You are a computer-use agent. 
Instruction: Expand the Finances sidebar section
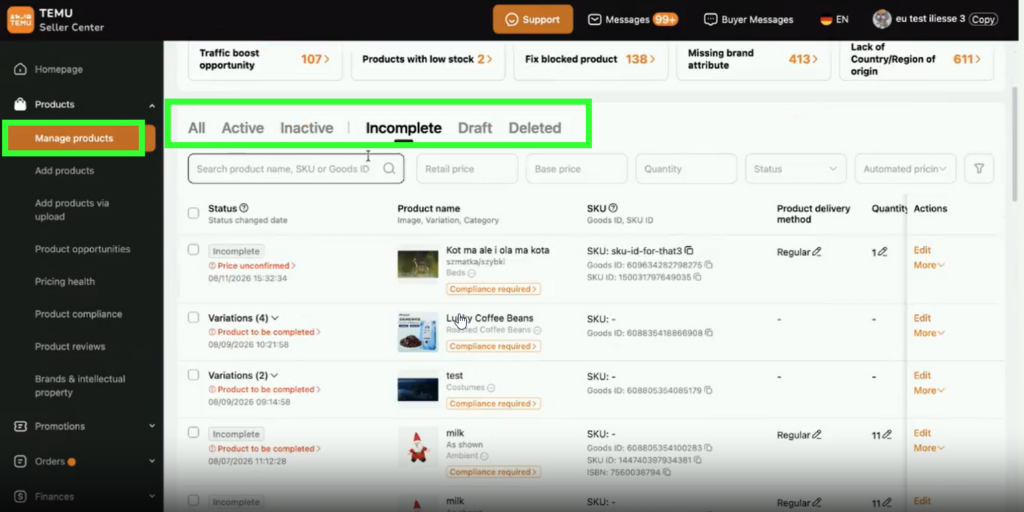152,496
